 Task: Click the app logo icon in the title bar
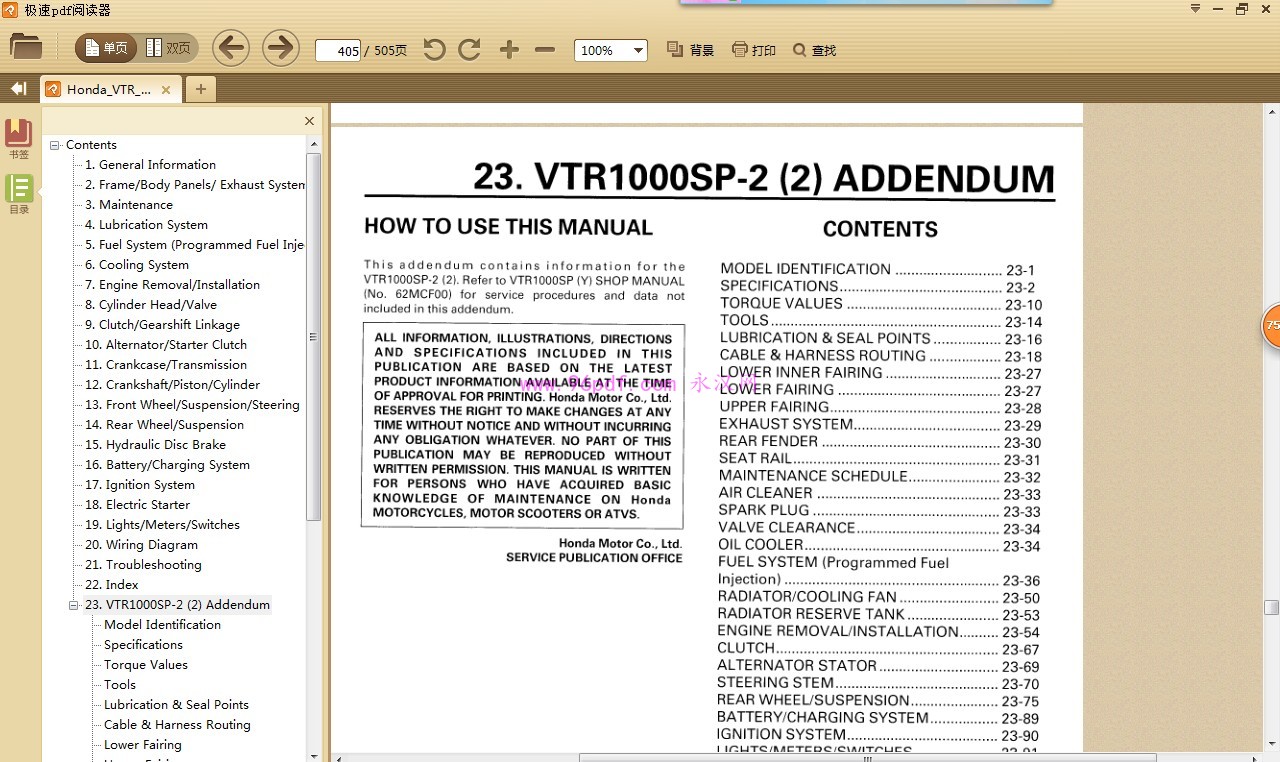[10, 10]
